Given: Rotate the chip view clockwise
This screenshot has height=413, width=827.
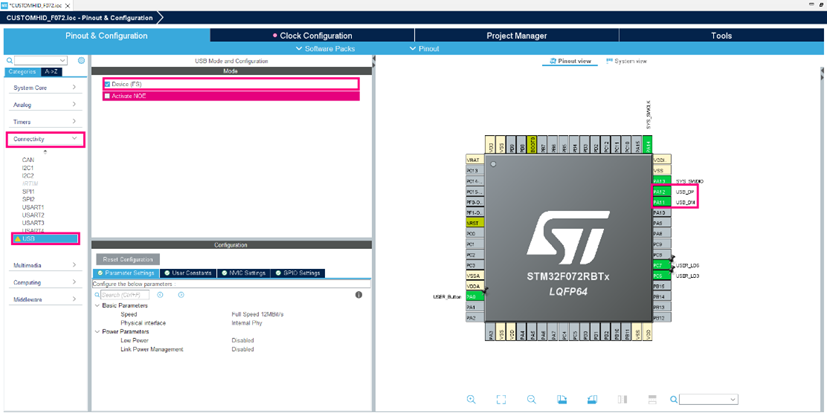Looking at the screenshot, I should pyautogui.click(x=562, y=399).
